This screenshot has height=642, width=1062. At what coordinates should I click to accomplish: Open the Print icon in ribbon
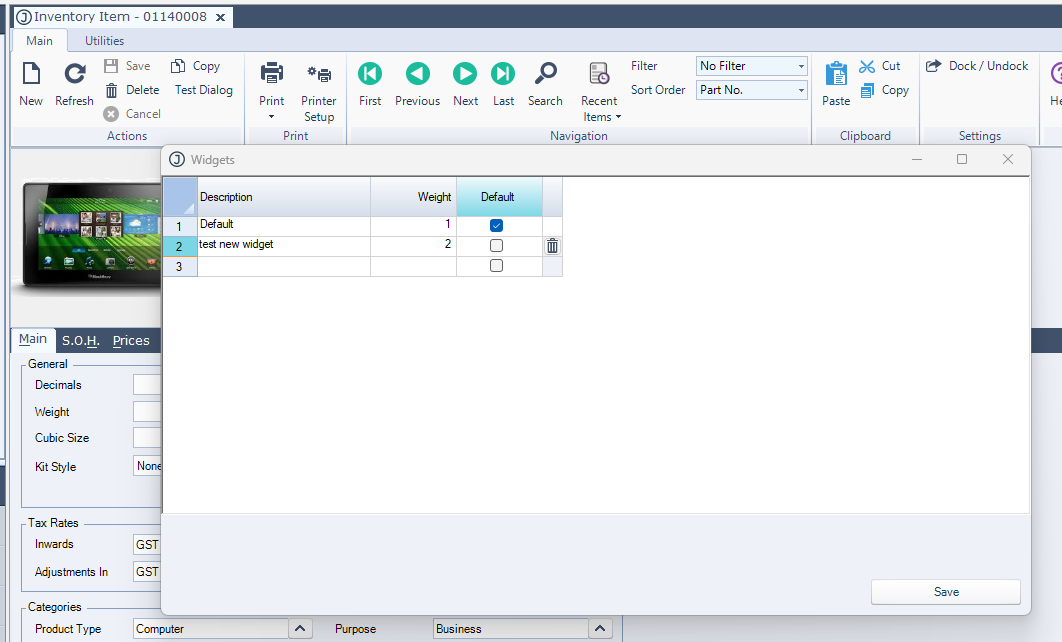point(271,75)
